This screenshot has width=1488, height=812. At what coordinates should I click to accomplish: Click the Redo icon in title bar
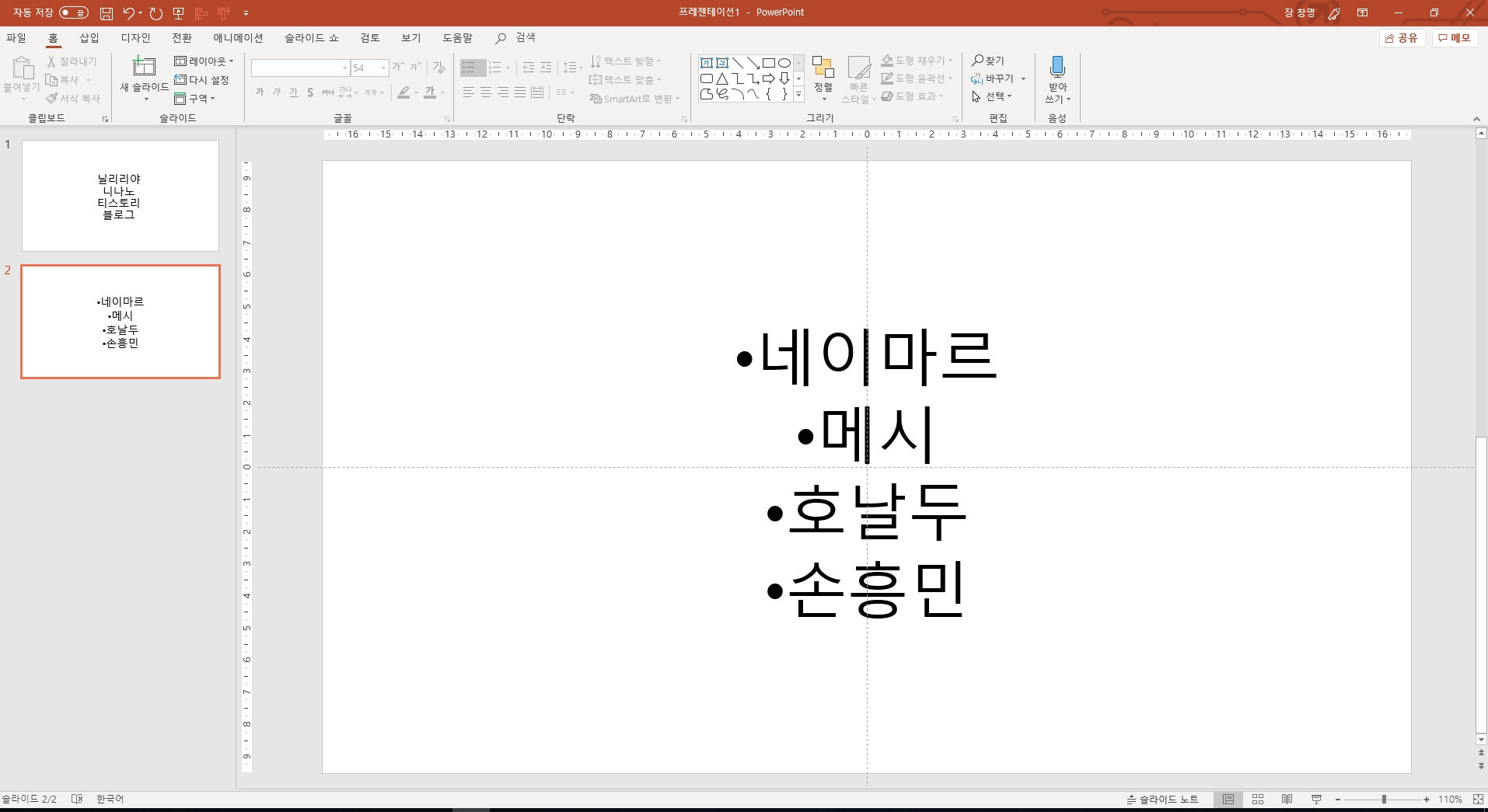tap(155, 13)
